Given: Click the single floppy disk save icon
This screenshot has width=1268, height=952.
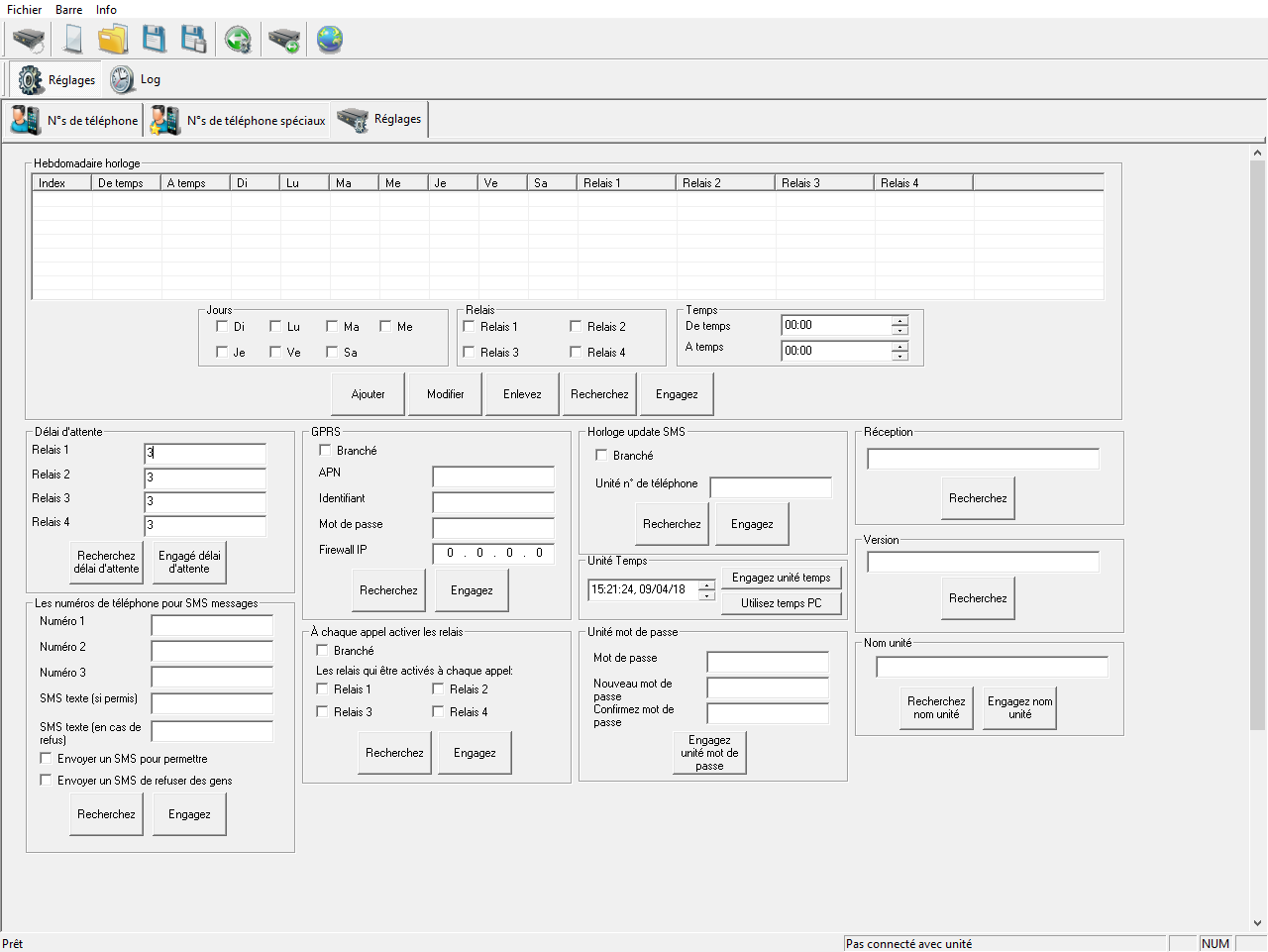Looking at the screenshot, I should [x=154, y=40].
